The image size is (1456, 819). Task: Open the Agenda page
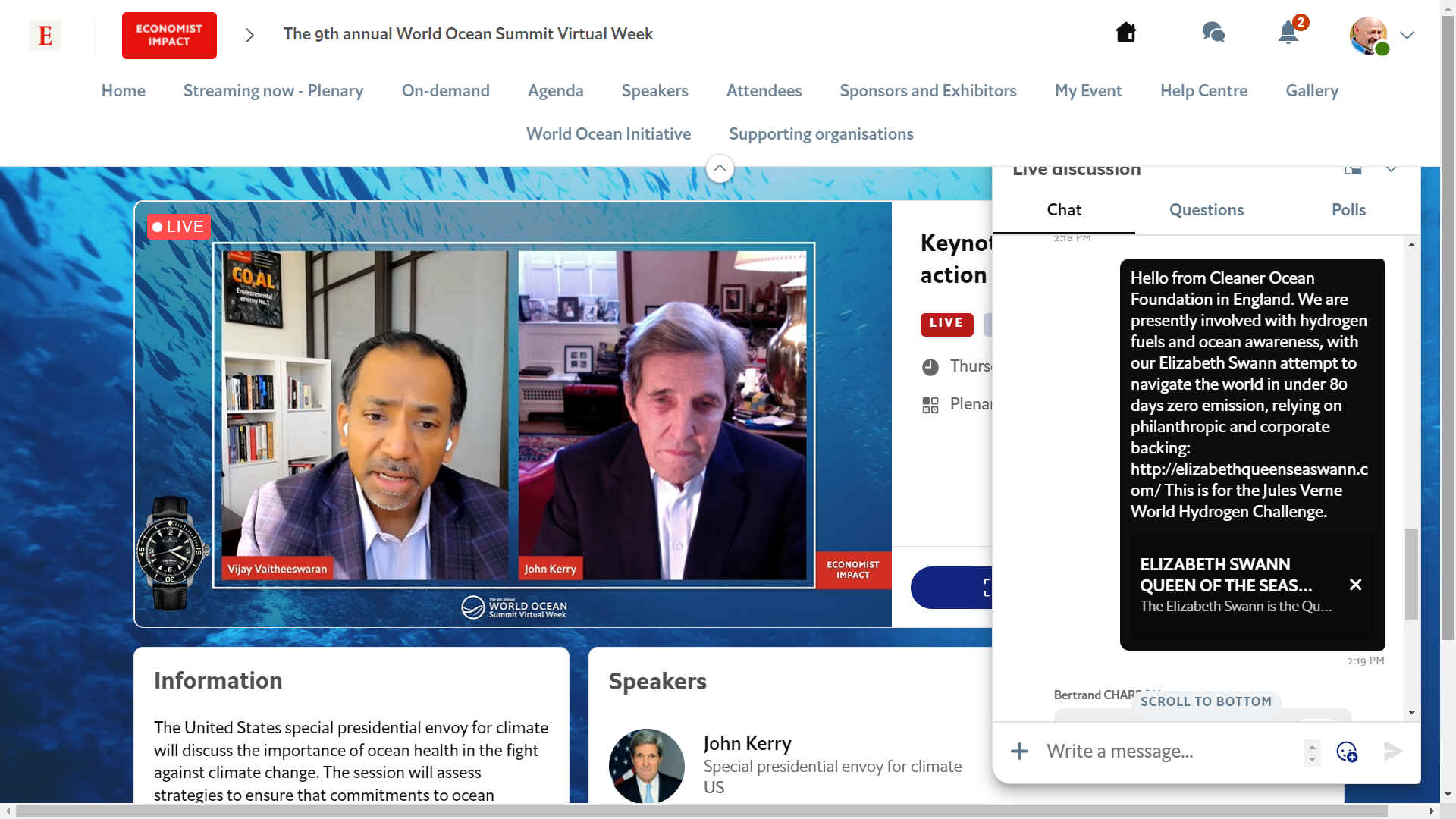coord(556,91)
